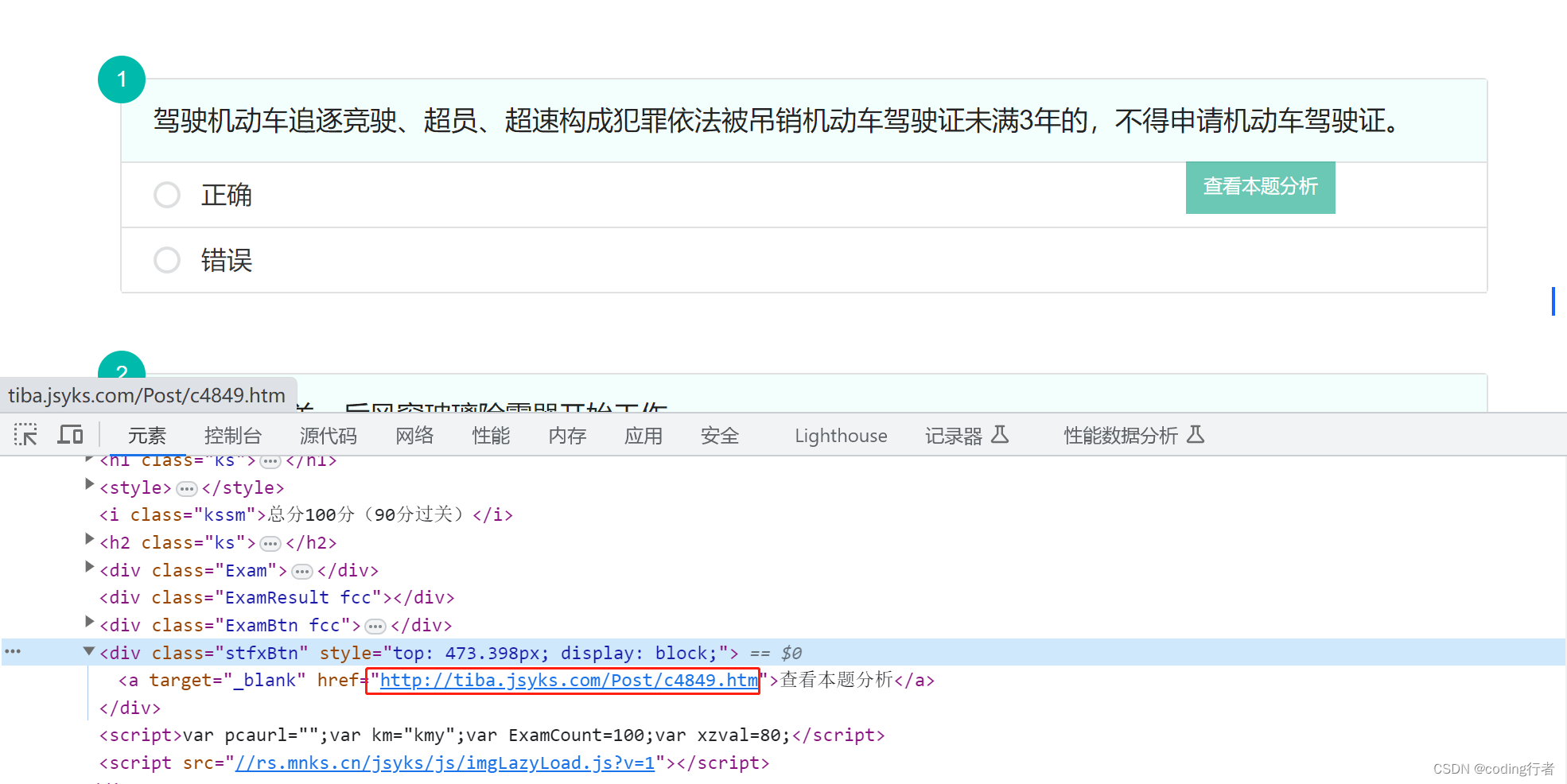The height and width of the screenshot is (784, 1567).
Task: Click the ellipsis in the h2 ks element
Action: click(270, 543)
